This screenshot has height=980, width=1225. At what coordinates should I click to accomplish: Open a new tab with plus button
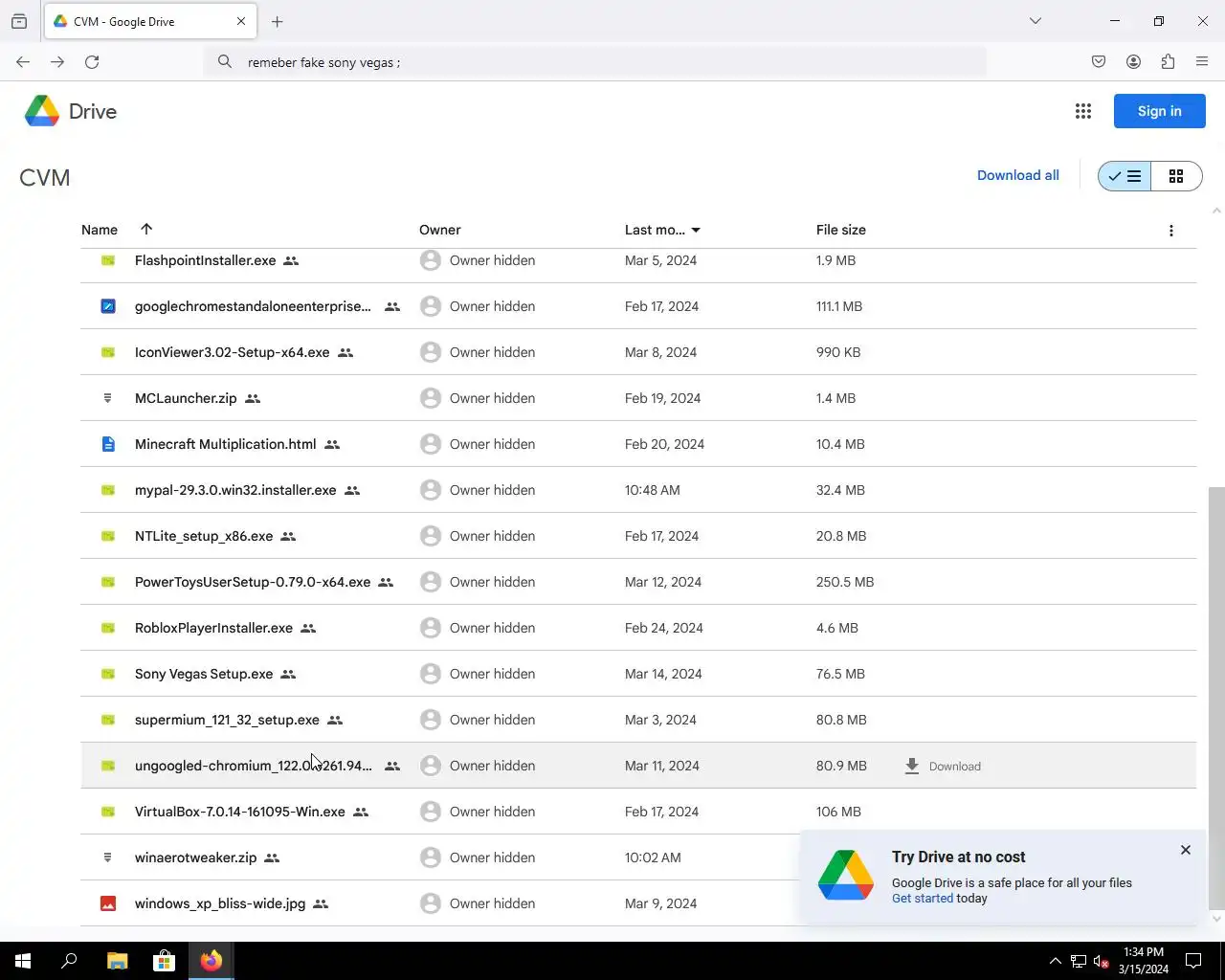278,21
